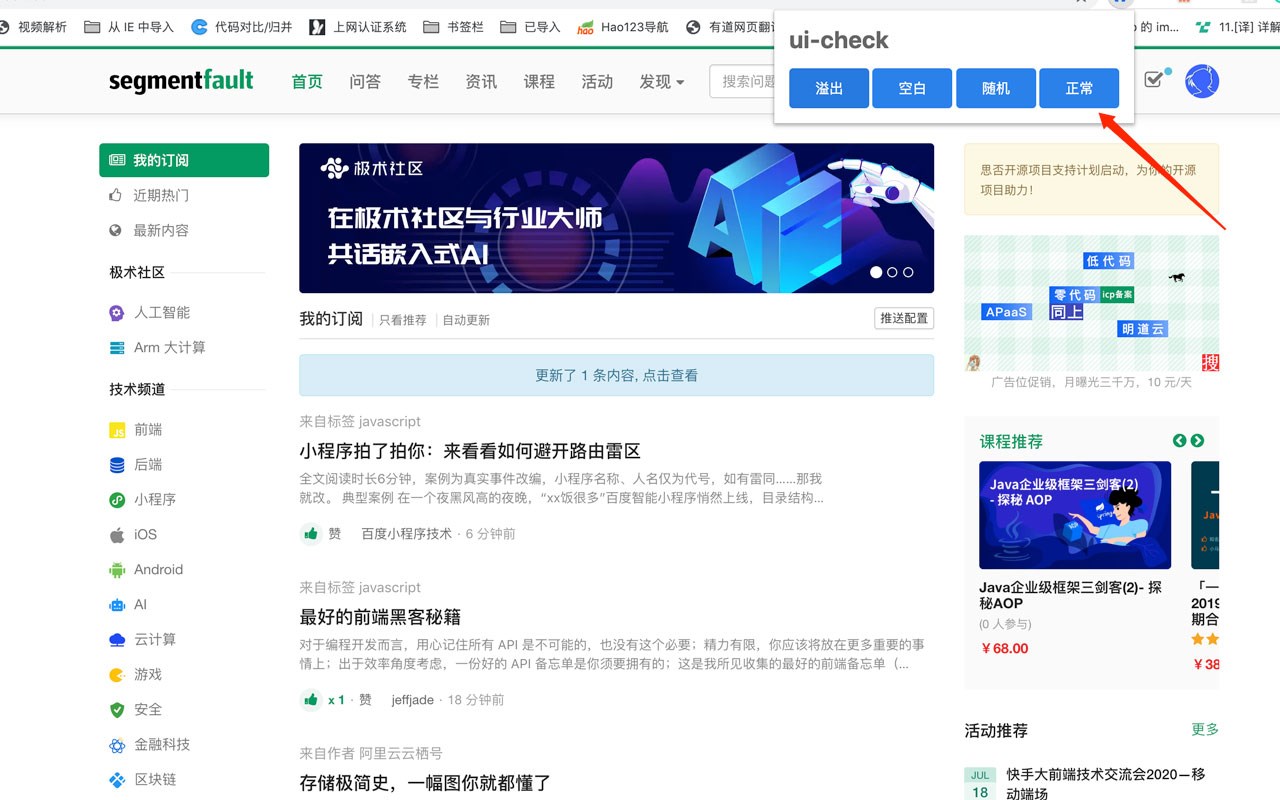The height and width of the screenshot is (800, 1280).
Task: Click the 随机 button in ui-check popup
Action: [996, 88]
